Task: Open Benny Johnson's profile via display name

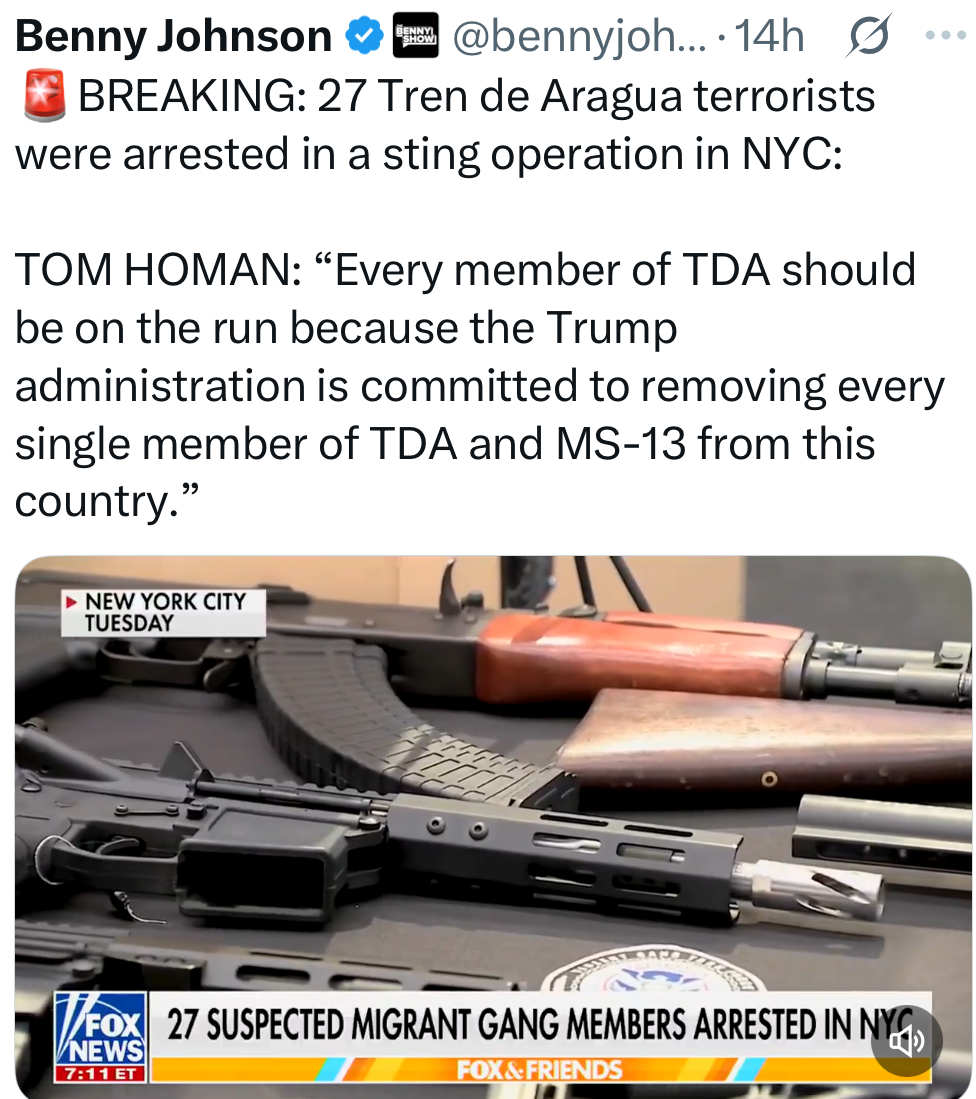Action: click(173, 36)
